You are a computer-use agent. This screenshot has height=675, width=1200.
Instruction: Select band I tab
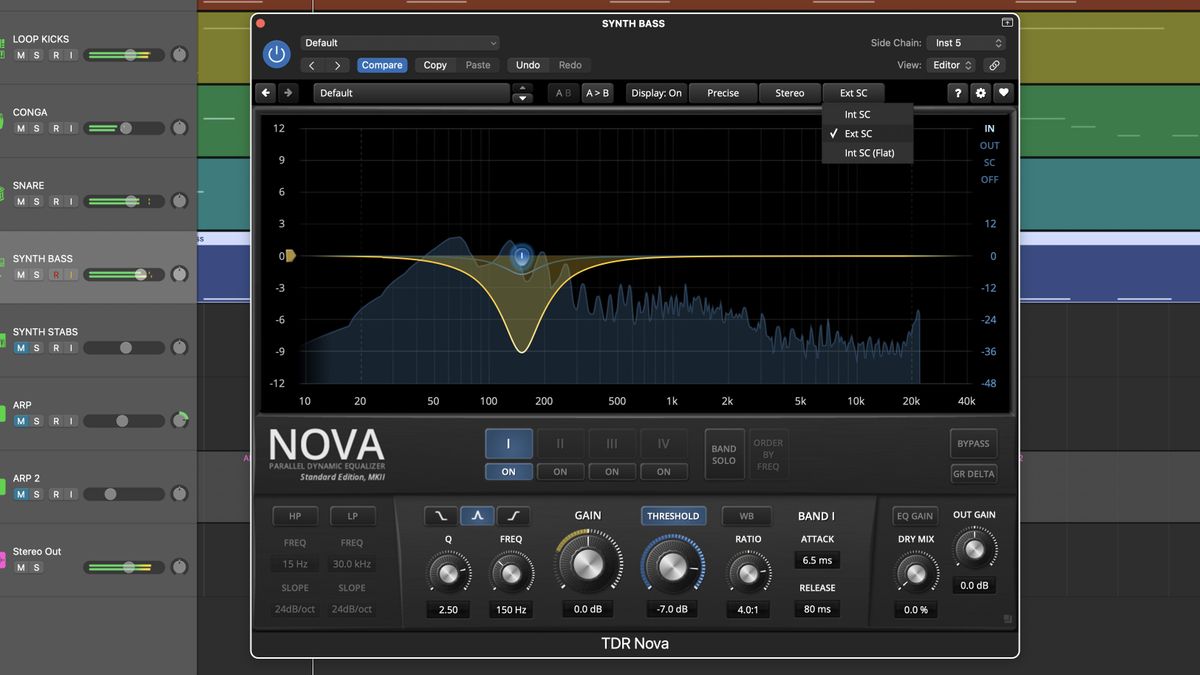[508, 443]
